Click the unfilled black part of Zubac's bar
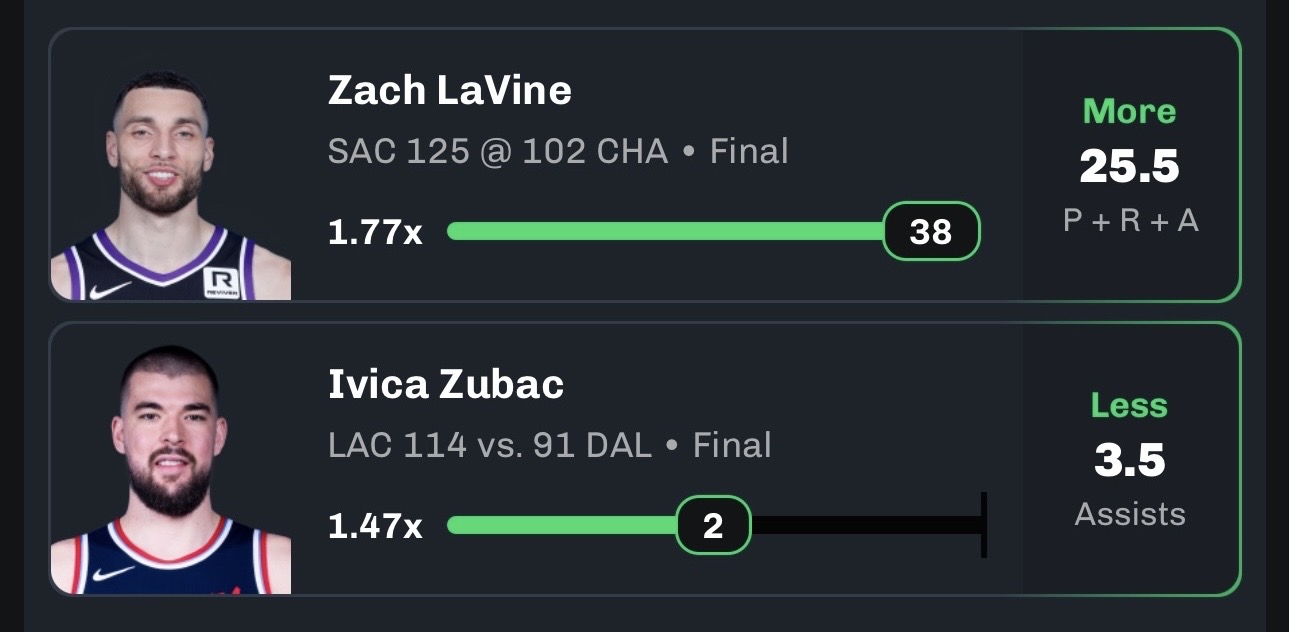The width and height of the screenshot is (1289, 632). (x=866, y=525)
